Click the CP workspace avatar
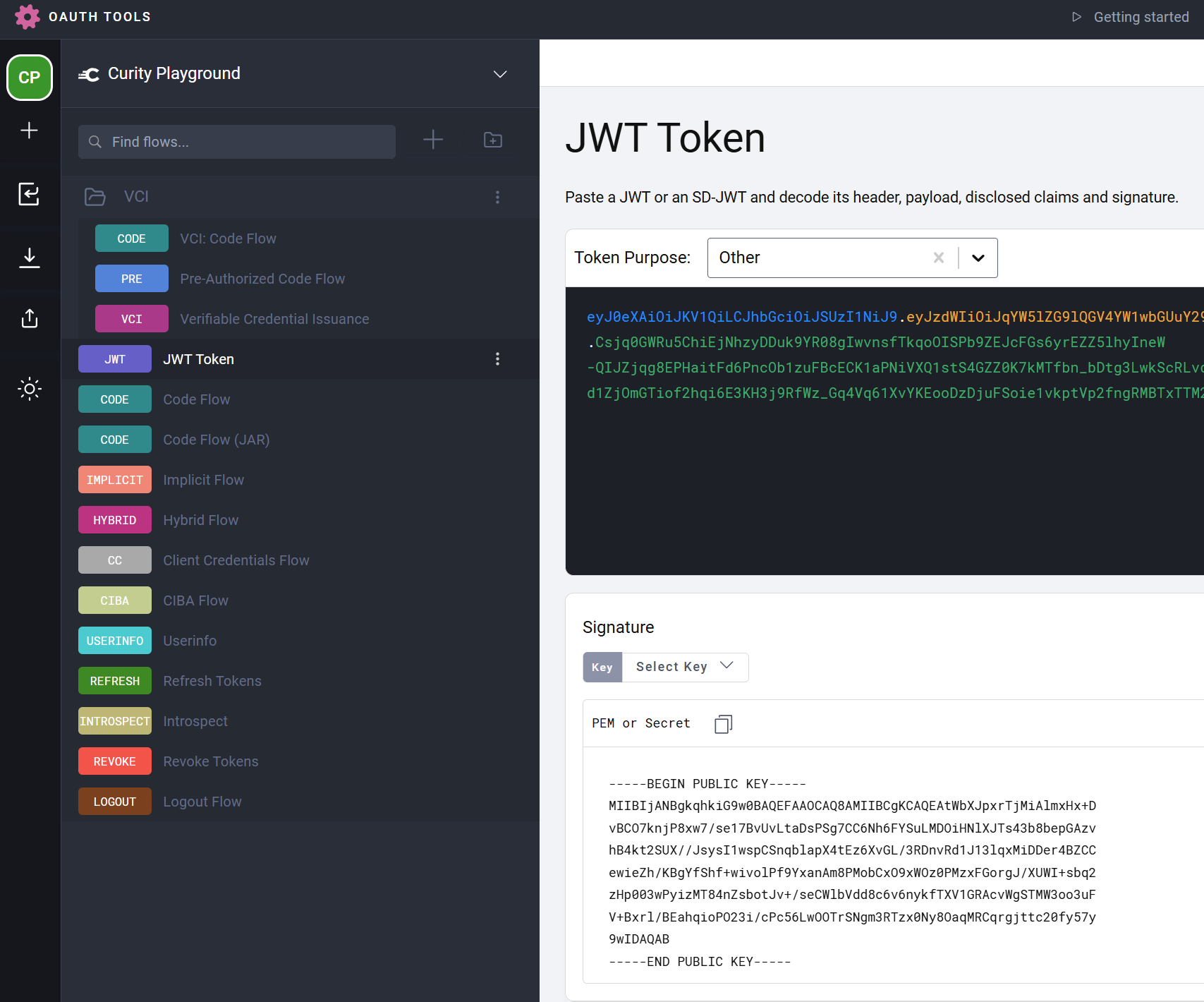1204x1002 pixels. (x=30, y=78)
